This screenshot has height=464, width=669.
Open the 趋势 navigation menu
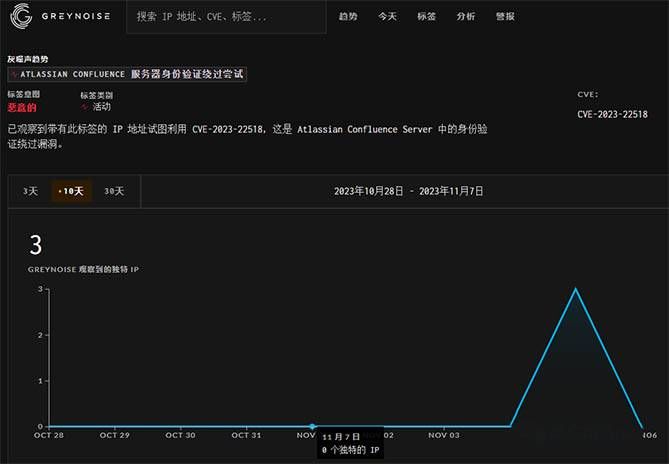click(348, 16)
